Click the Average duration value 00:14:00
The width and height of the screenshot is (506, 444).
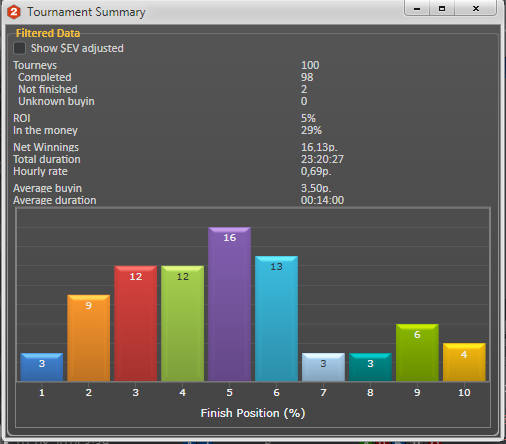[x=322, y=200]
